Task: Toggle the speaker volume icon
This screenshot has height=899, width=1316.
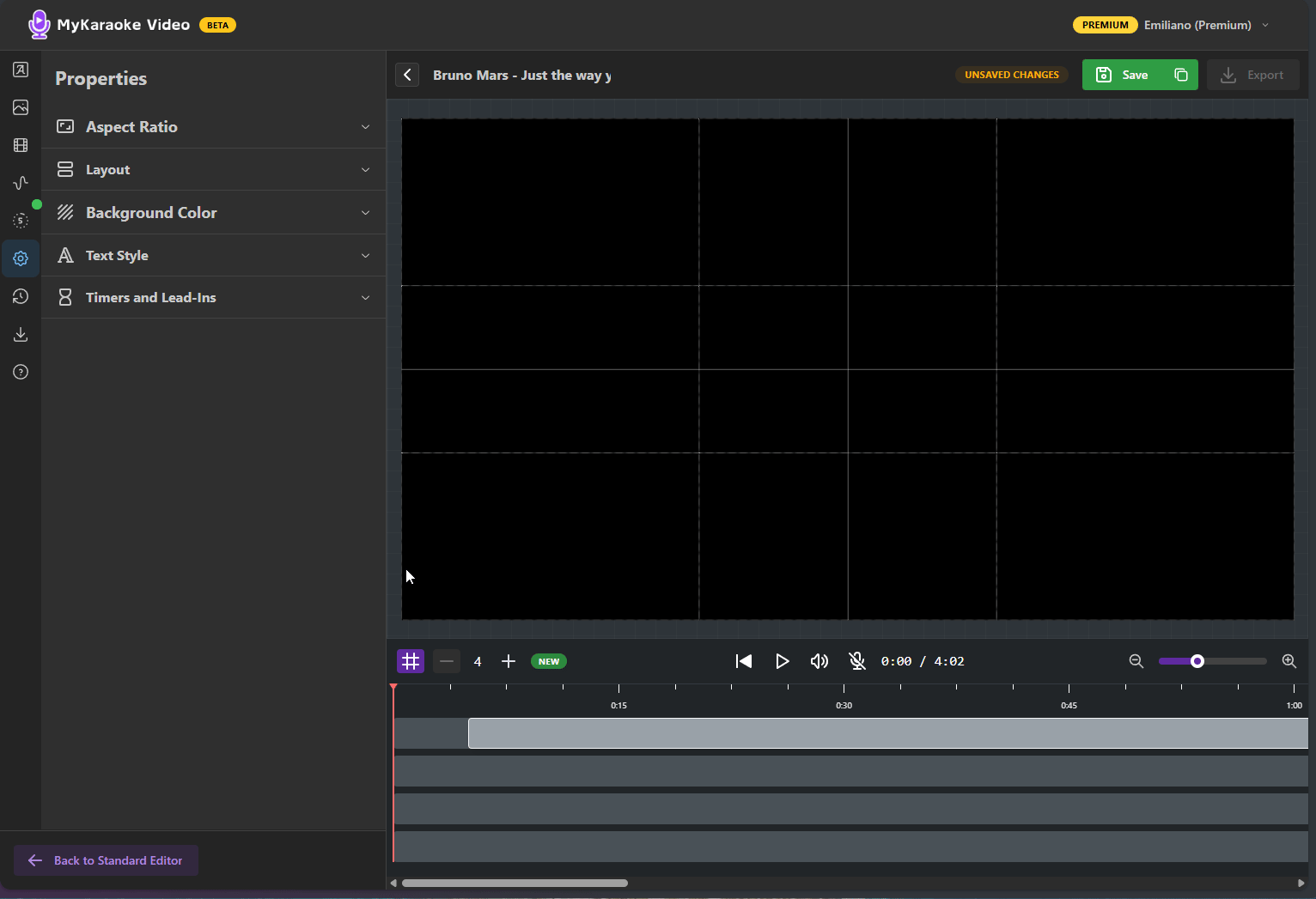Action: [x=819, y=661]
